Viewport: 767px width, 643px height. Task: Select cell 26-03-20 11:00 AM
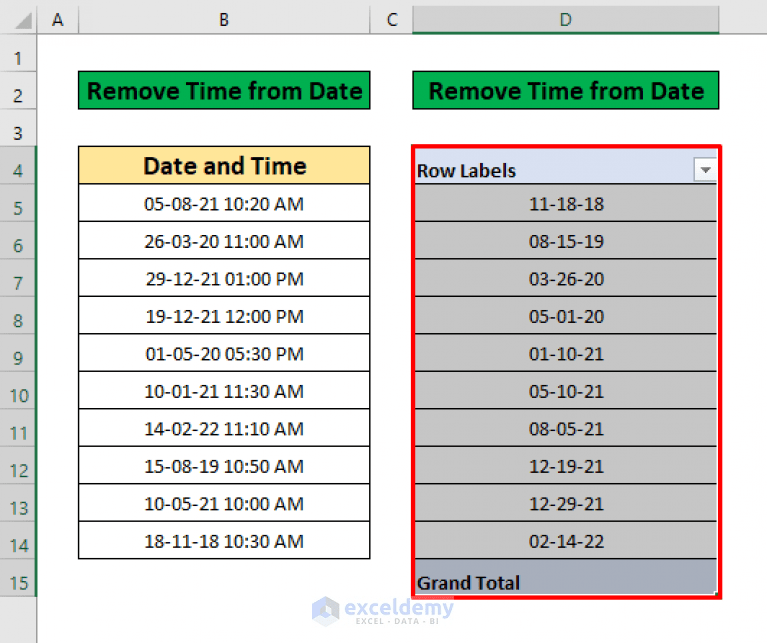coord(224,241)
